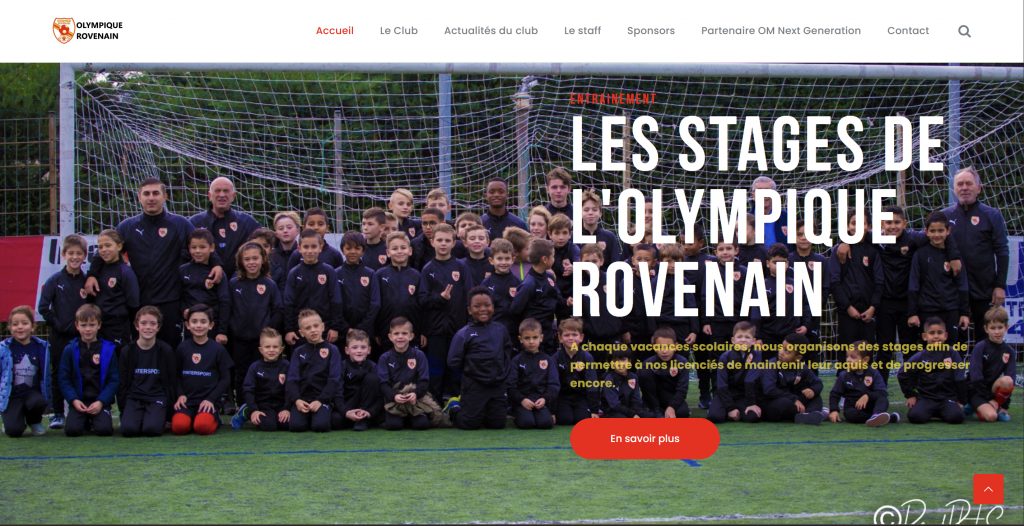
Task: Open Partenaire OM Next Generation link
Action: click(x=780, y=31)
